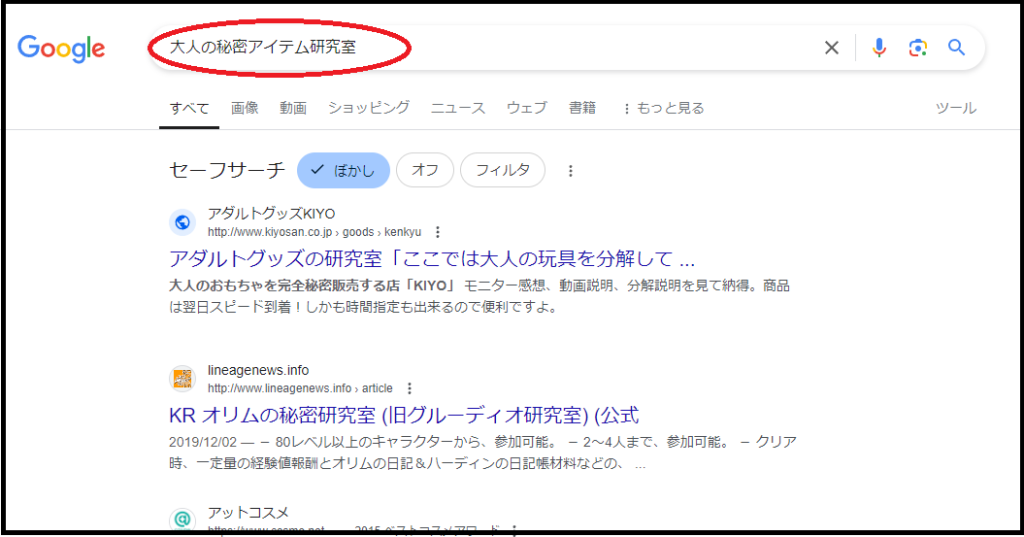The height and width of the screenshot is (537, 1024).
Task: Click the セーフサーチ label
Action: 227,170
